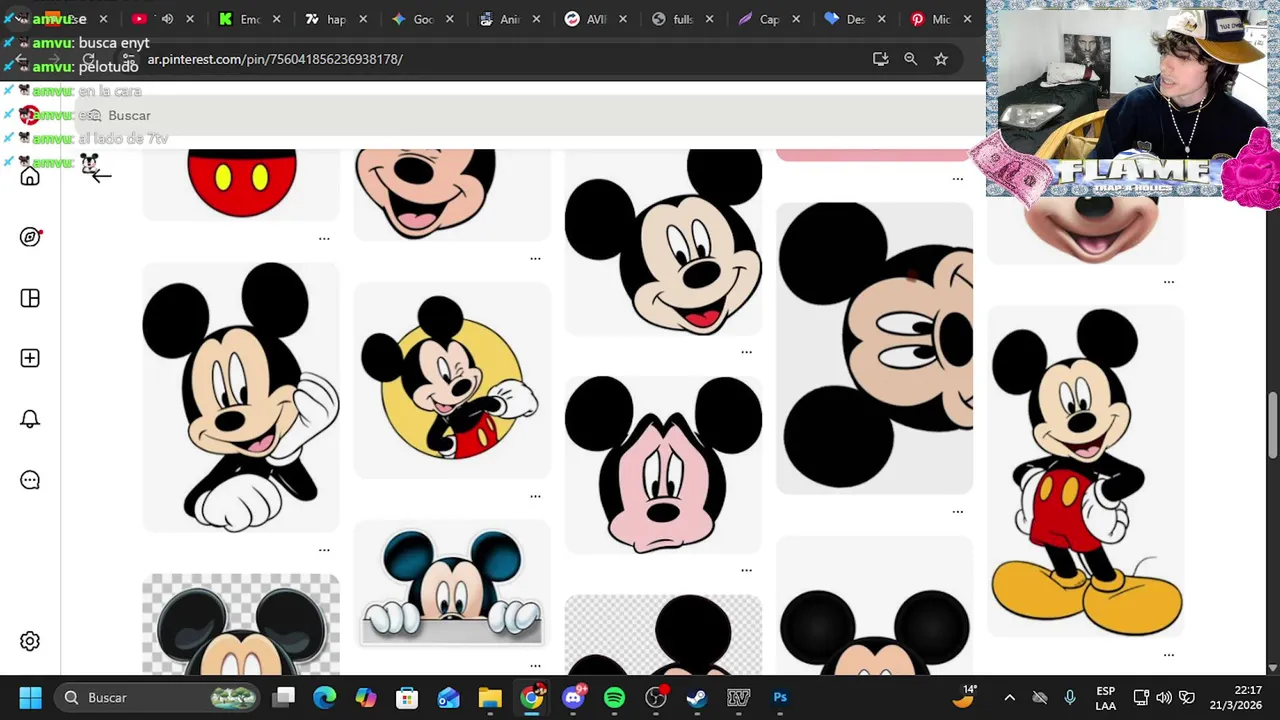Open more options for waving Mickey pin

(x=324, y=550)
